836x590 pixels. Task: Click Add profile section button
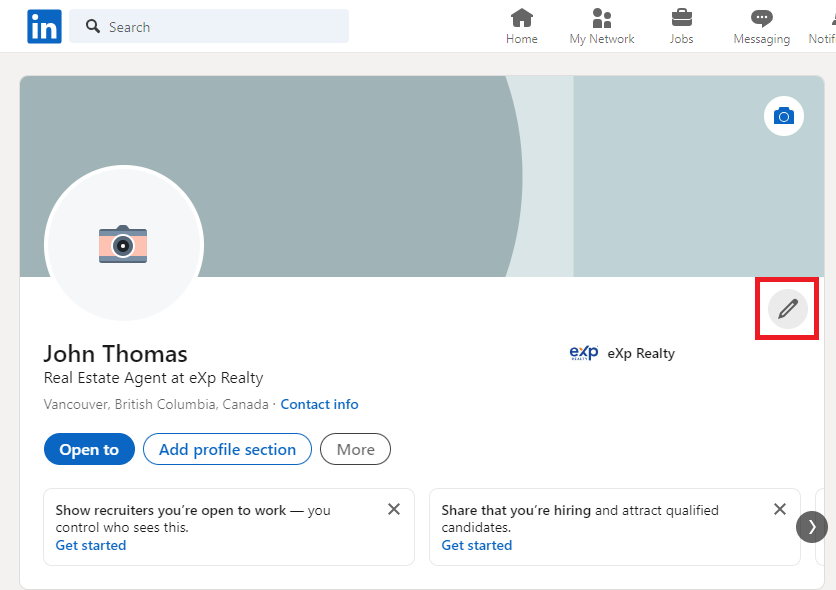point(227,450)
